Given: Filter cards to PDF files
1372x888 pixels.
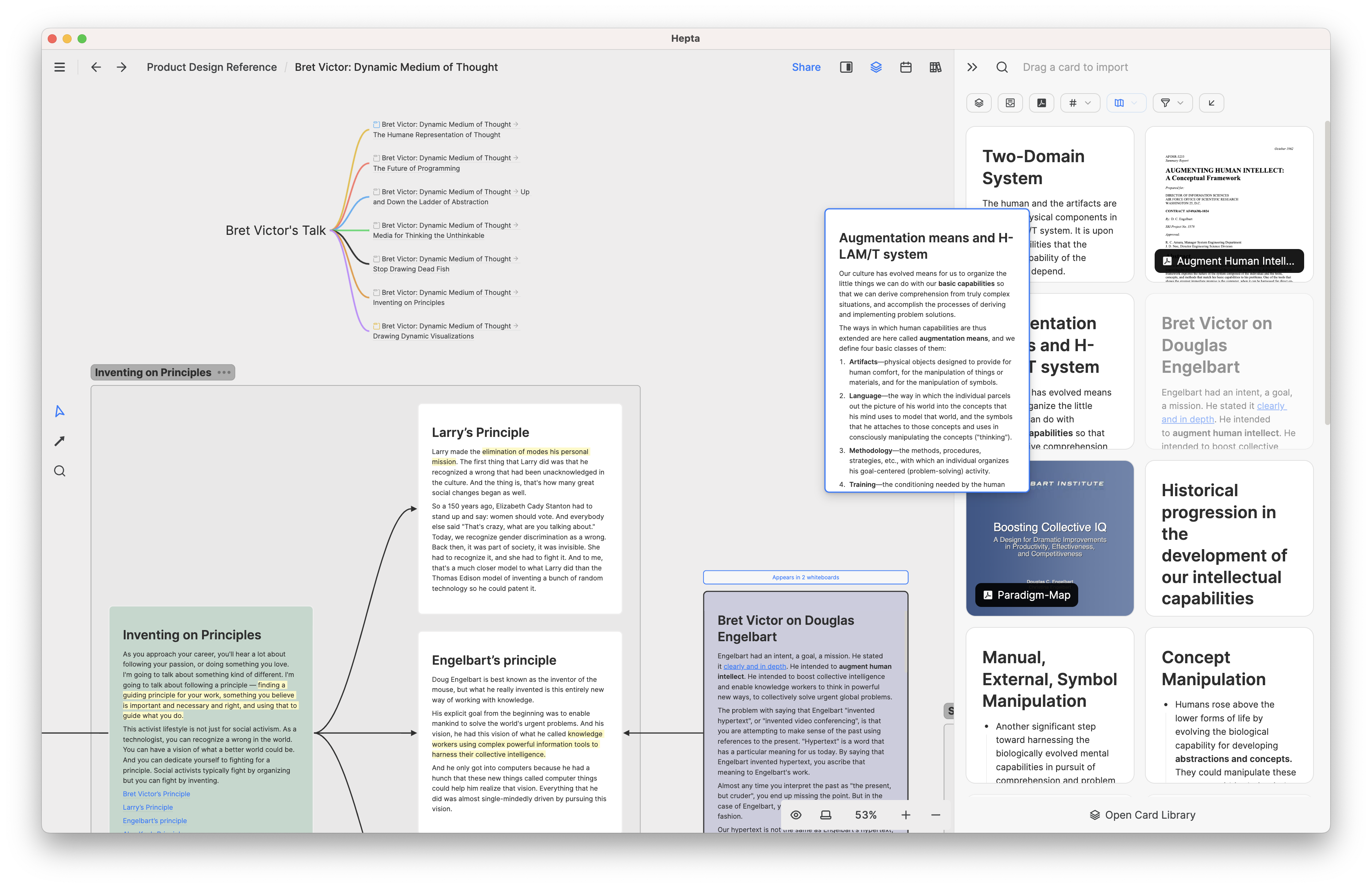Looking at the screenshot, I should (x=1041, y=103).
